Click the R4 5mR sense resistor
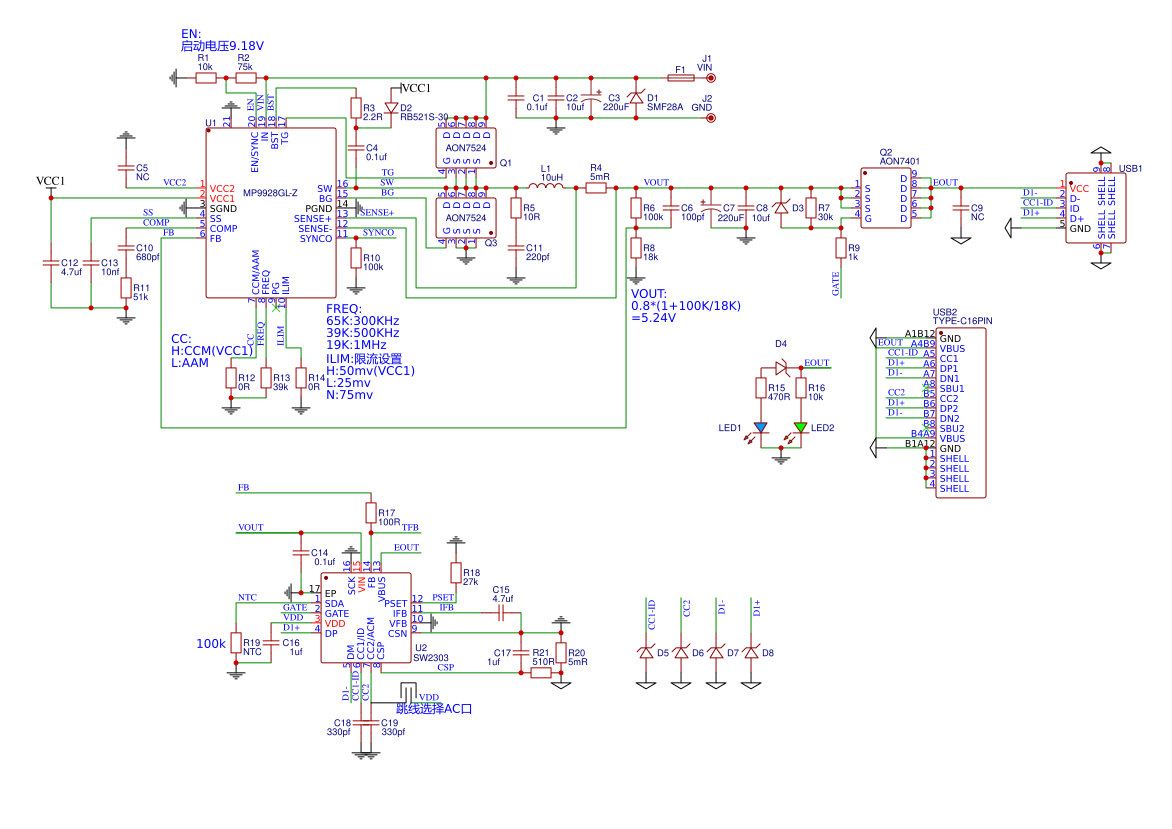The width and height of the screenshot is (1172, 829). (x=596, y=187)
